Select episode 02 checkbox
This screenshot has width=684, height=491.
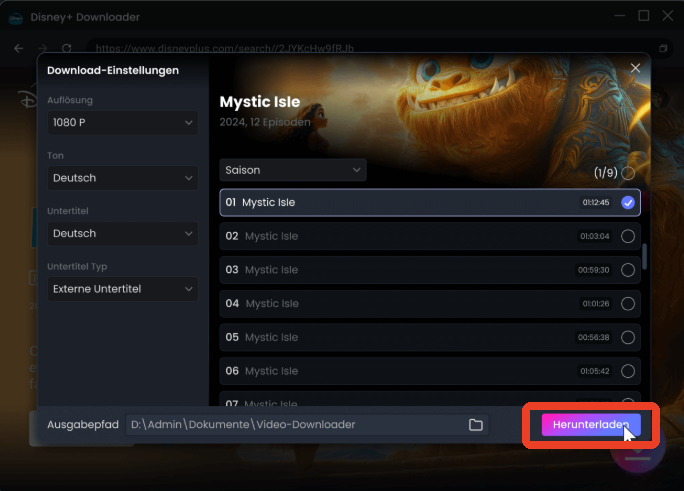(628, 236)
